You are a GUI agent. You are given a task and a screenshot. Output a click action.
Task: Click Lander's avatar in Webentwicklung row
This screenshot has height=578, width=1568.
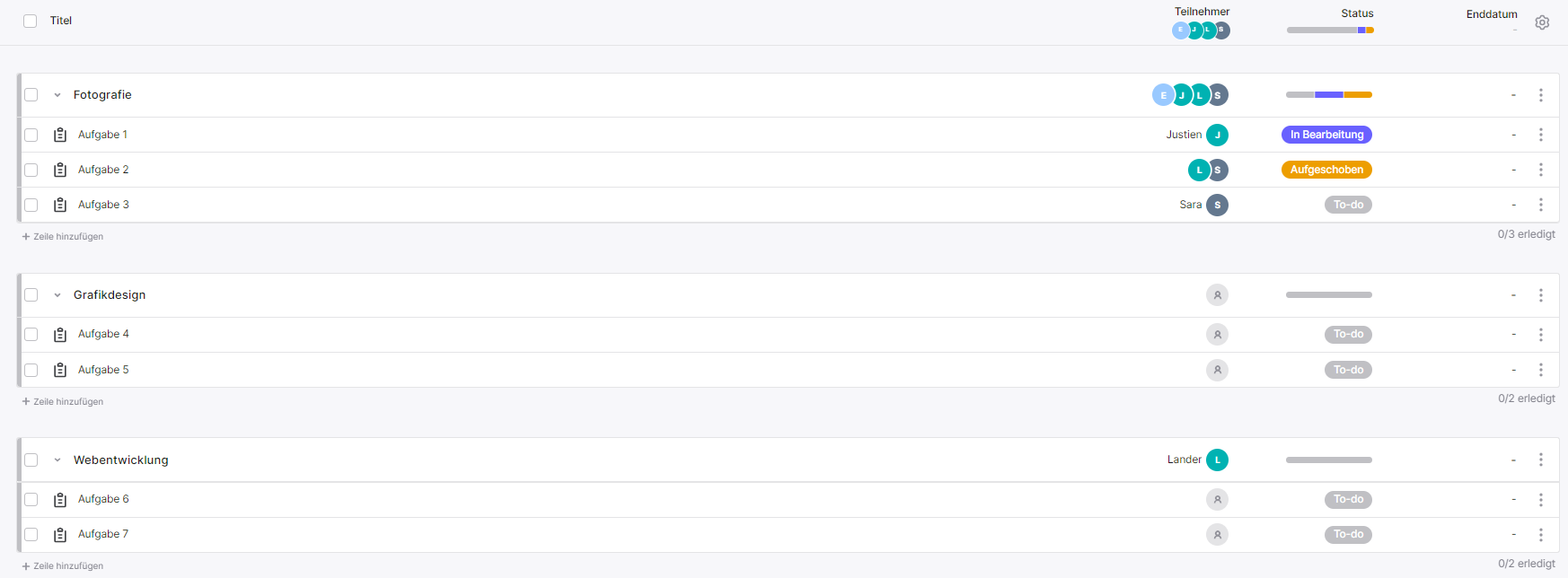coord(1217,460)
